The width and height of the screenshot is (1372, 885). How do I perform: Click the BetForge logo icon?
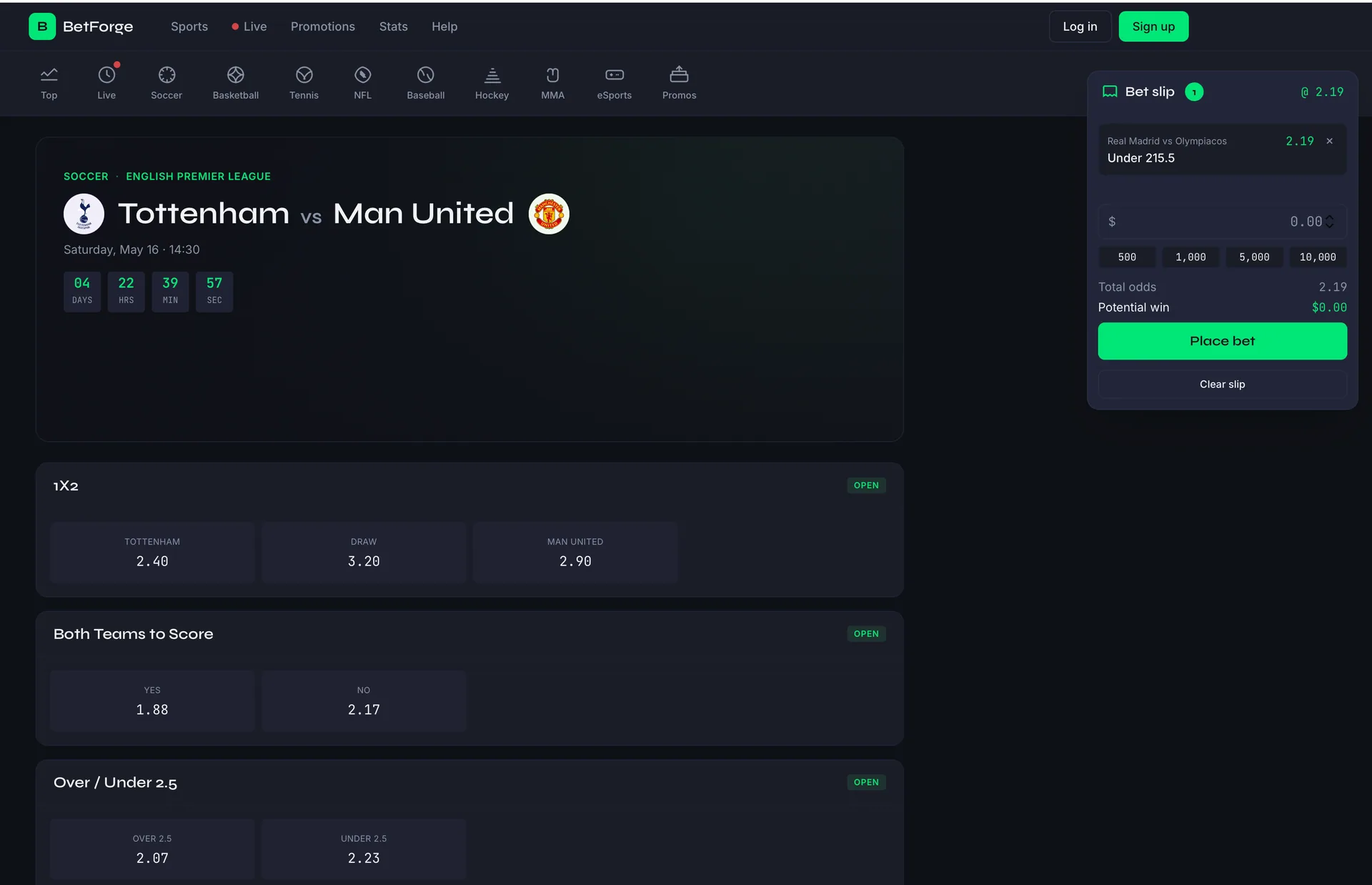click(42, 26)
